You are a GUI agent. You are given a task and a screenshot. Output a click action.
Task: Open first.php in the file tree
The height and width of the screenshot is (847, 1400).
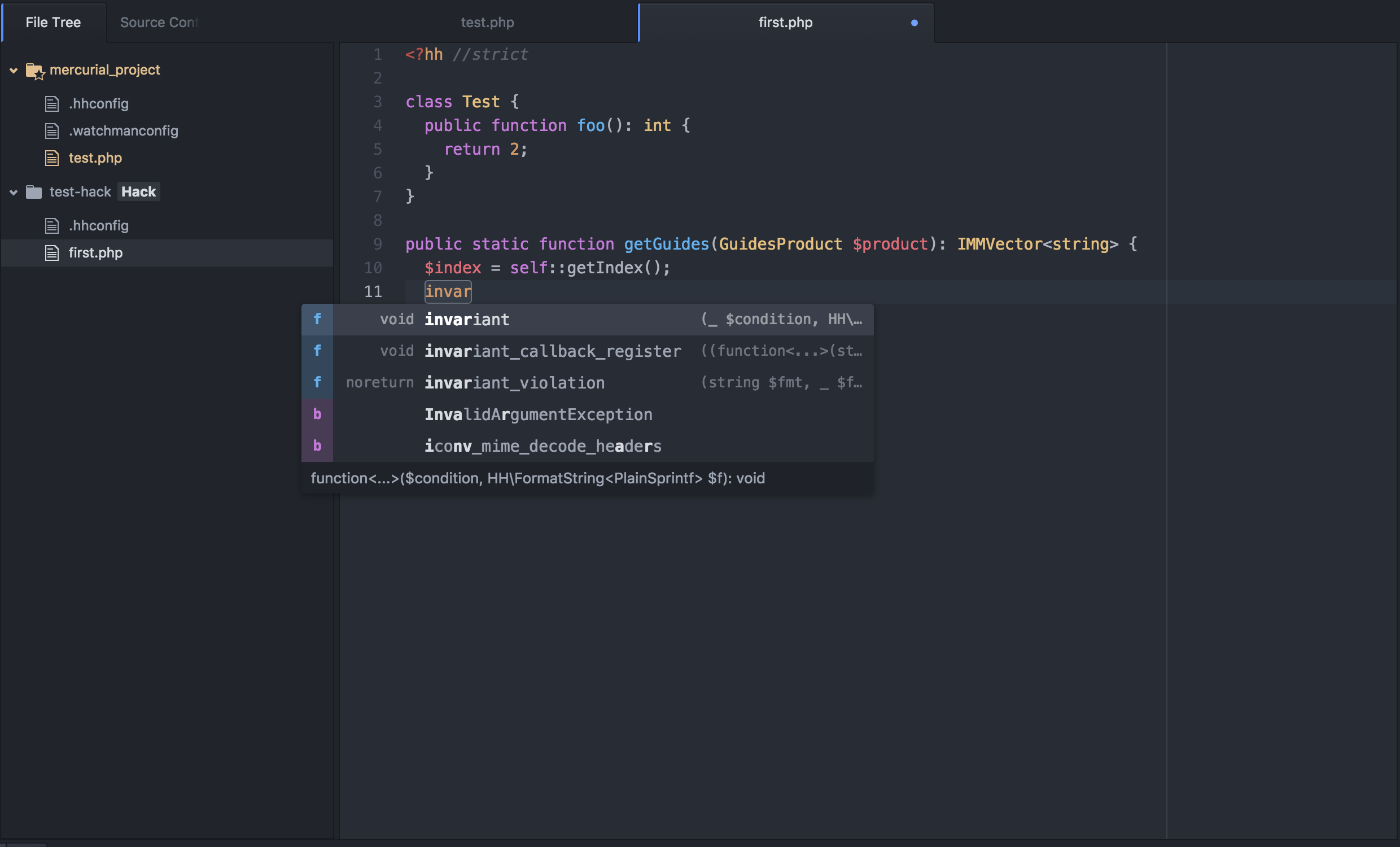point(95,253)
